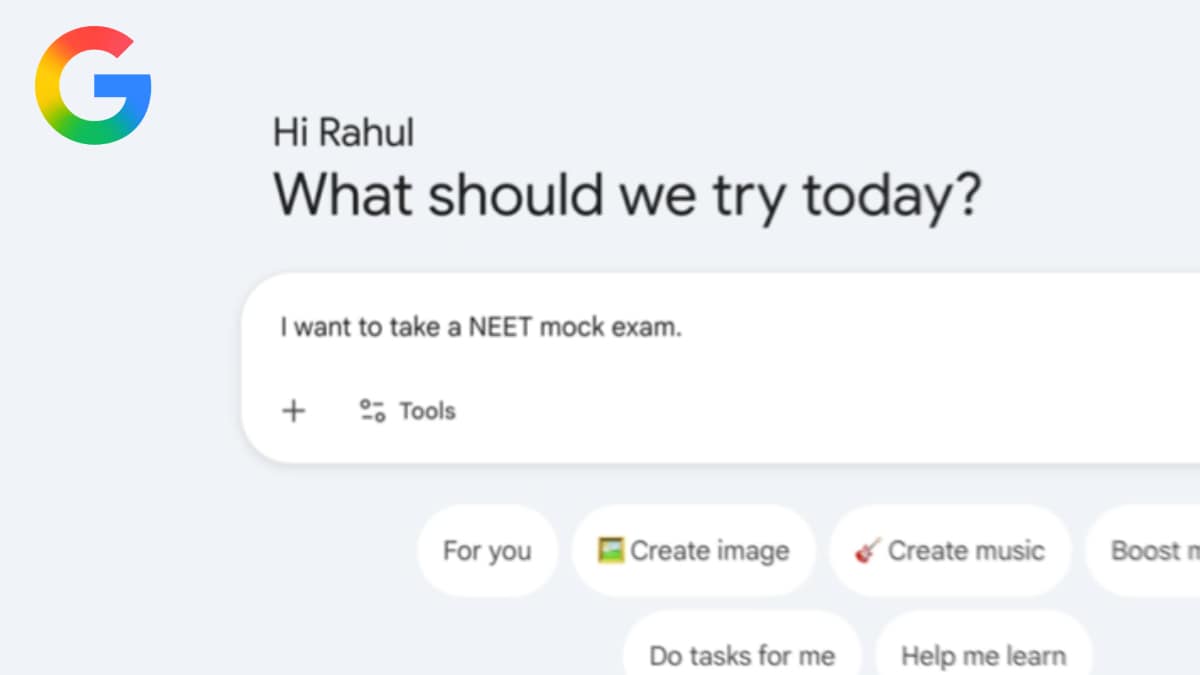The width and height of the screenshot is (1200, 675).
Task: Expand attachment options via the plus control
Action: [x=293, y=410]
